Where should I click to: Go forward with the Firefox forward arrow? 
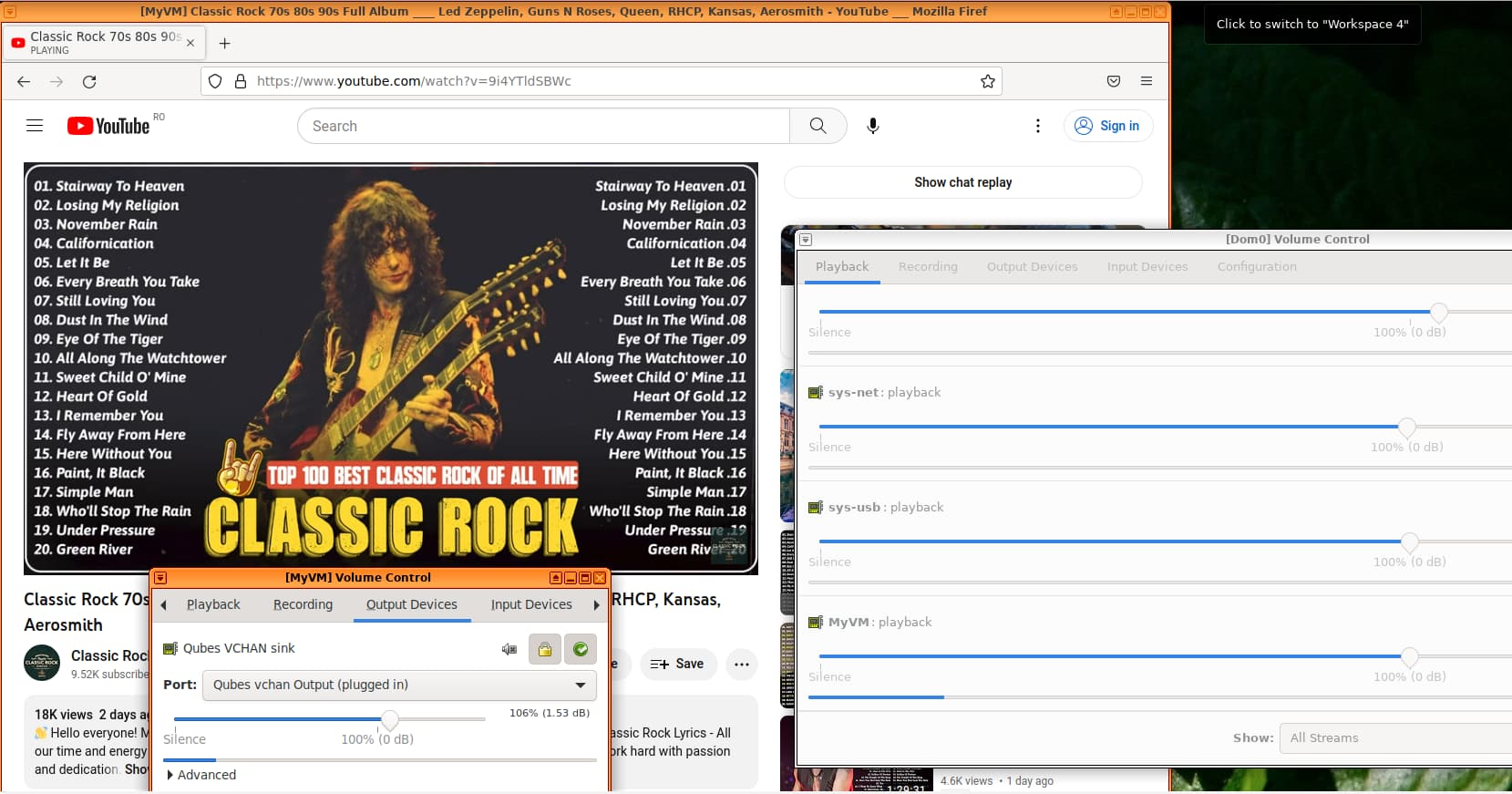click(57, 81)
